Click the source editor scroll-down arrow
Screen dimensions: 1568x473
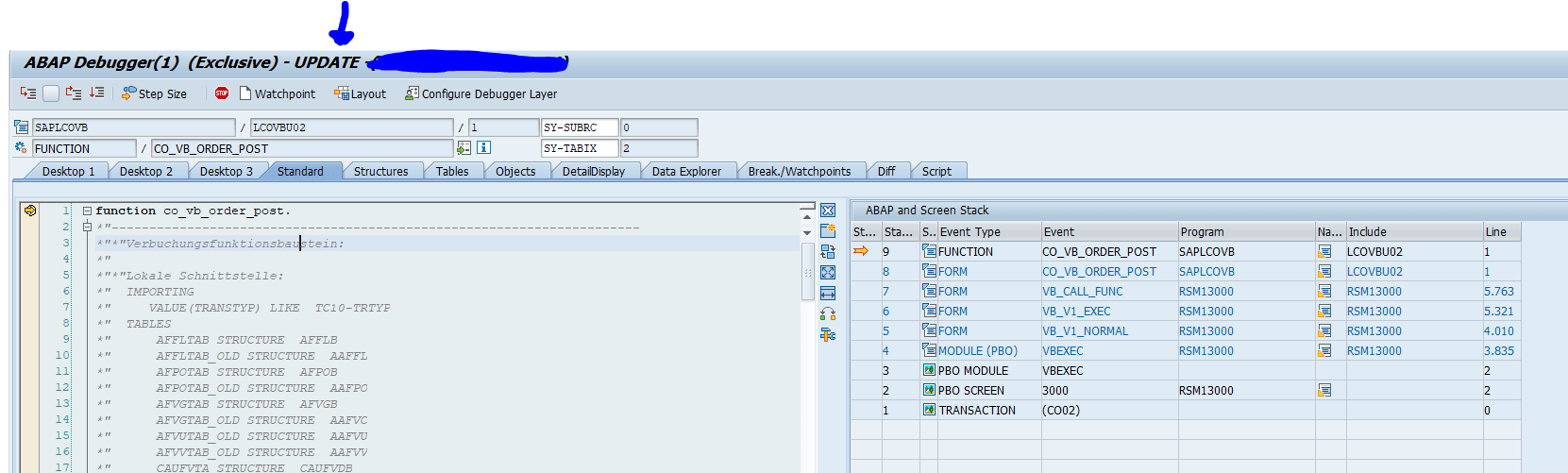pyautogui.click(x=807, y=232)
